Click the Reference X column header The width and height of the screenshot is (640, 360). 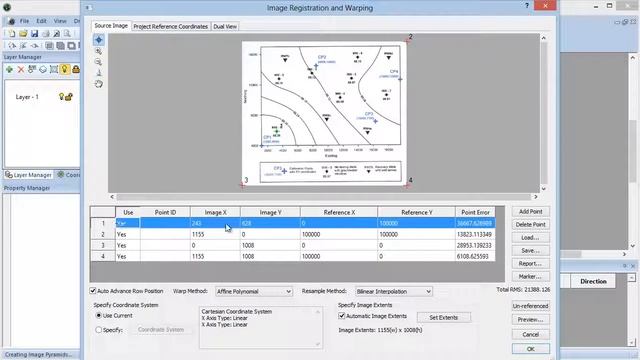coord(339,212)
